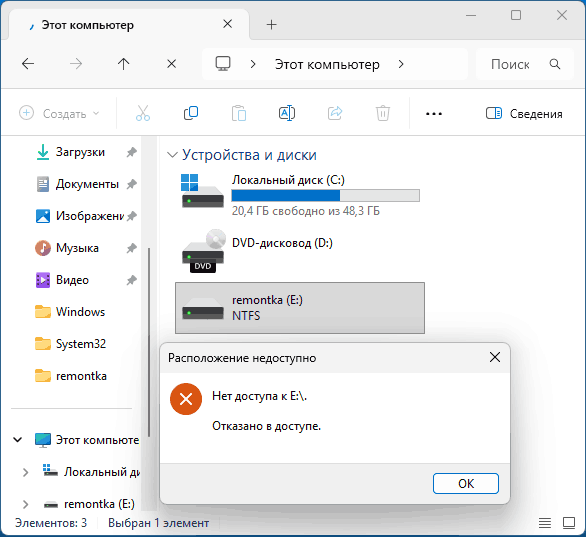The image size is (586, 537).
Task: Unpin Документы using its pin icon
Action: tap(132, 184)
